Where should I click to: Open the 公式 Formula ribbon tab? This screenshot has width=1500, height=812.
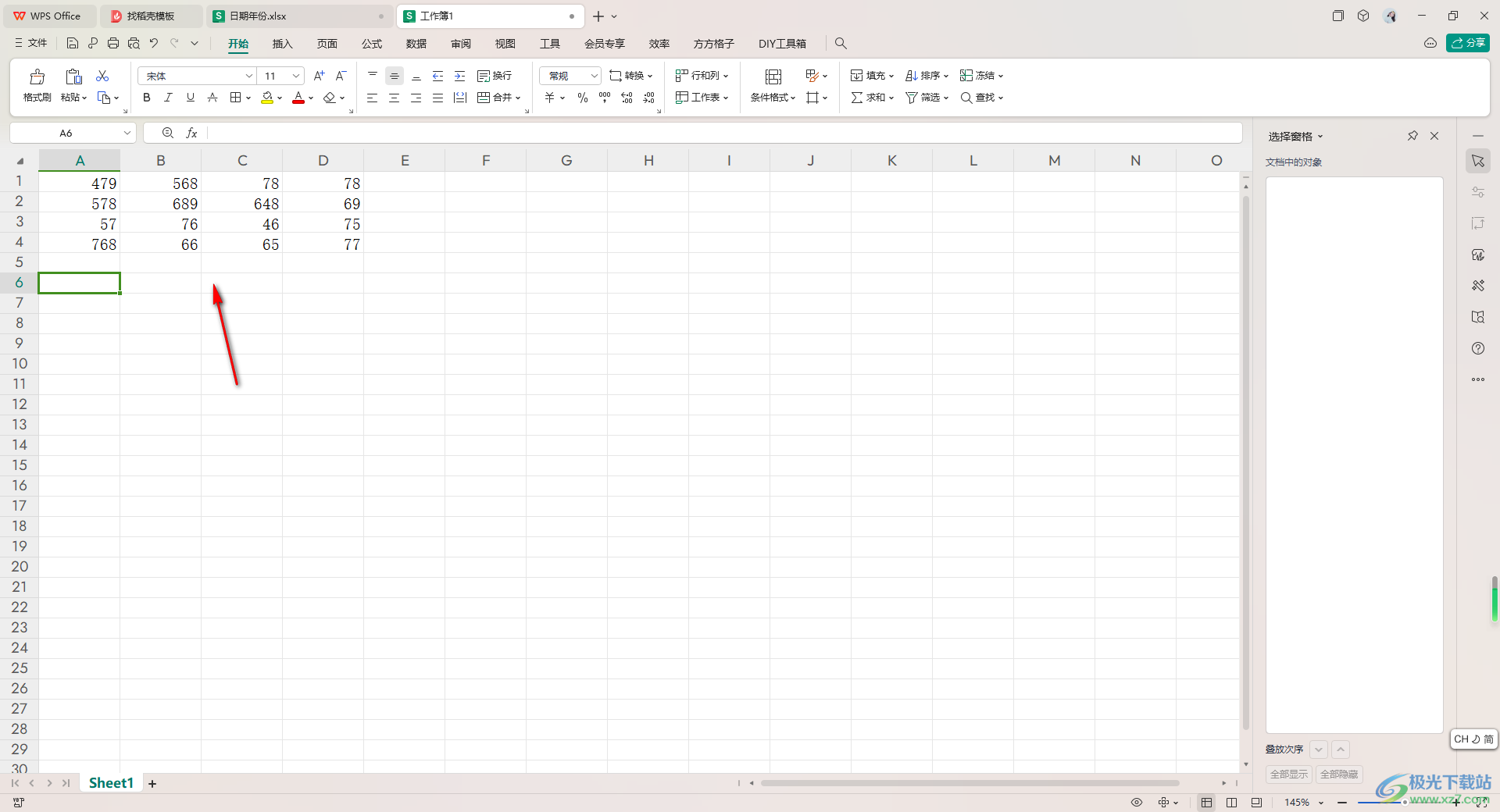(372, 44)
